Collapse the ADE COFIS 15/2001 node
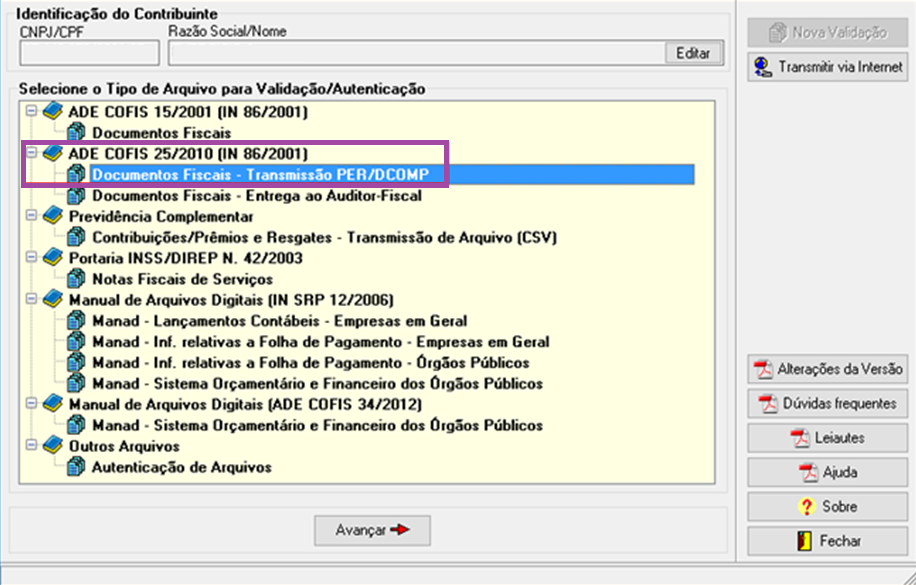The height and width of the screenshot is (585, 916). [32, 110]
